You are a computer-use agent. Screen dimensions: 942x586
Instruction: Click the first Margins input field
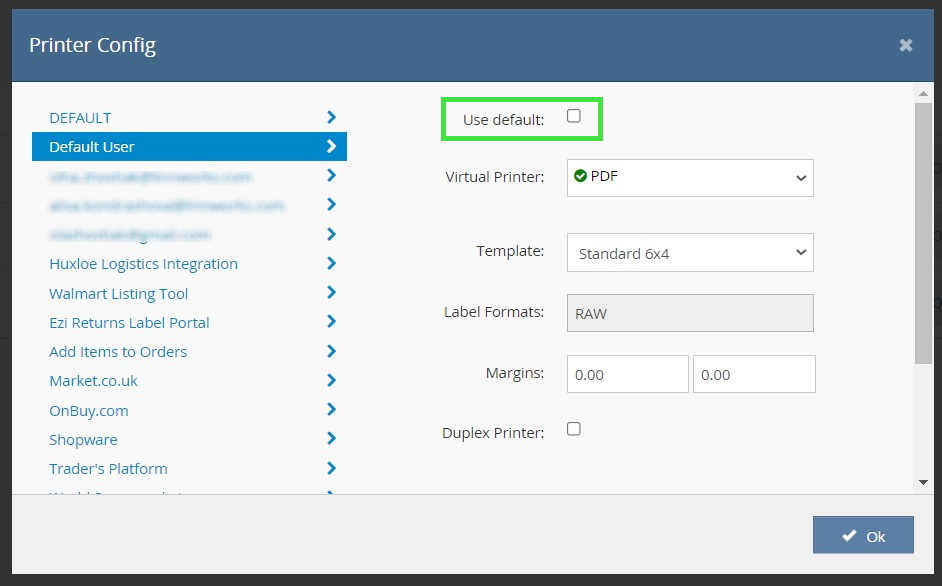click(627, 374)
